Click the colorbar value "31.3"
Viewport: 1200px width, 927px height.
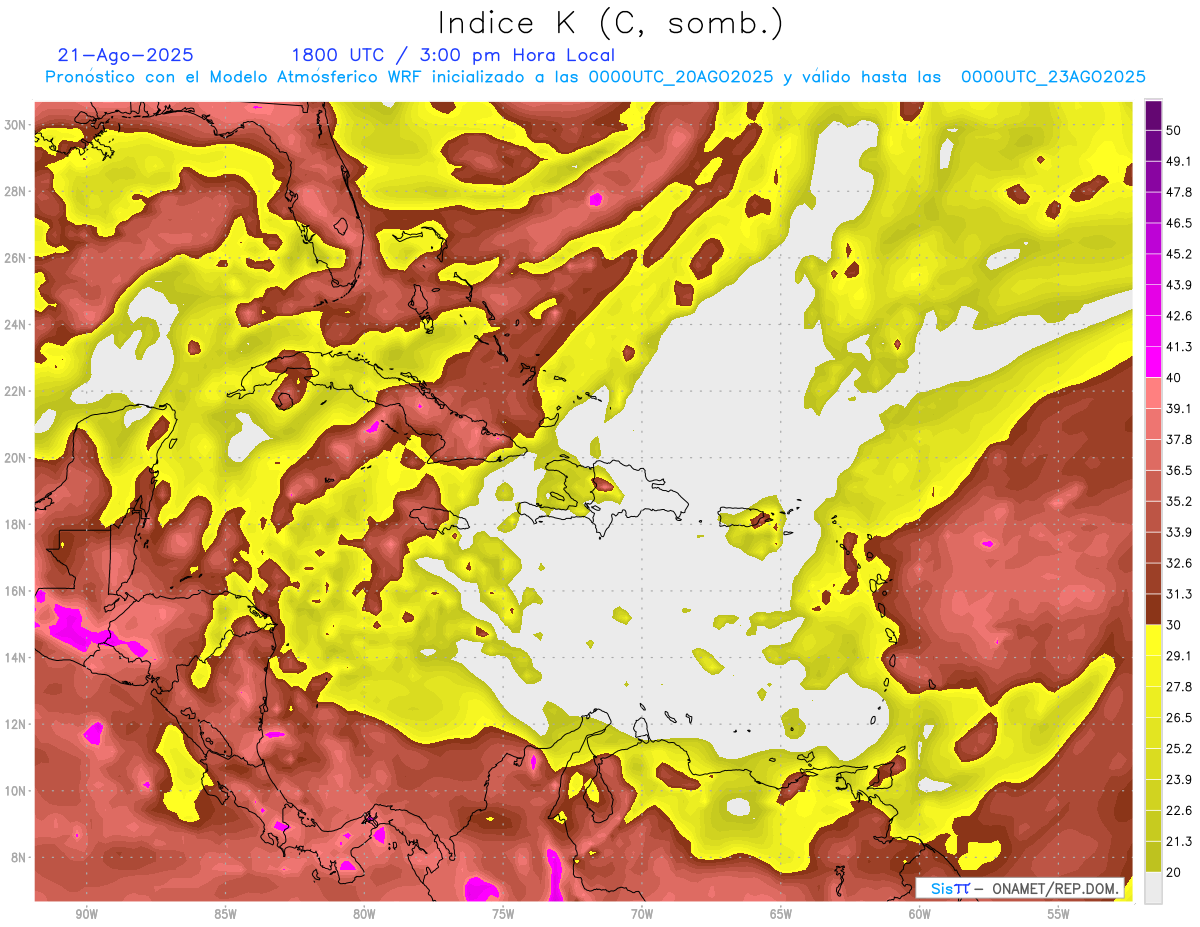coord(1179,594)
